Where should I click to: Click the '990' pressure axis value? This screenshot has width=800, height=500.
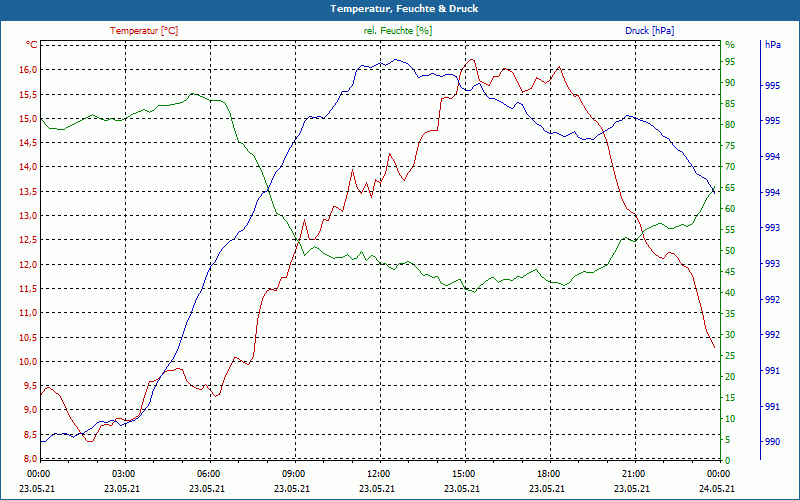[773, 442]
